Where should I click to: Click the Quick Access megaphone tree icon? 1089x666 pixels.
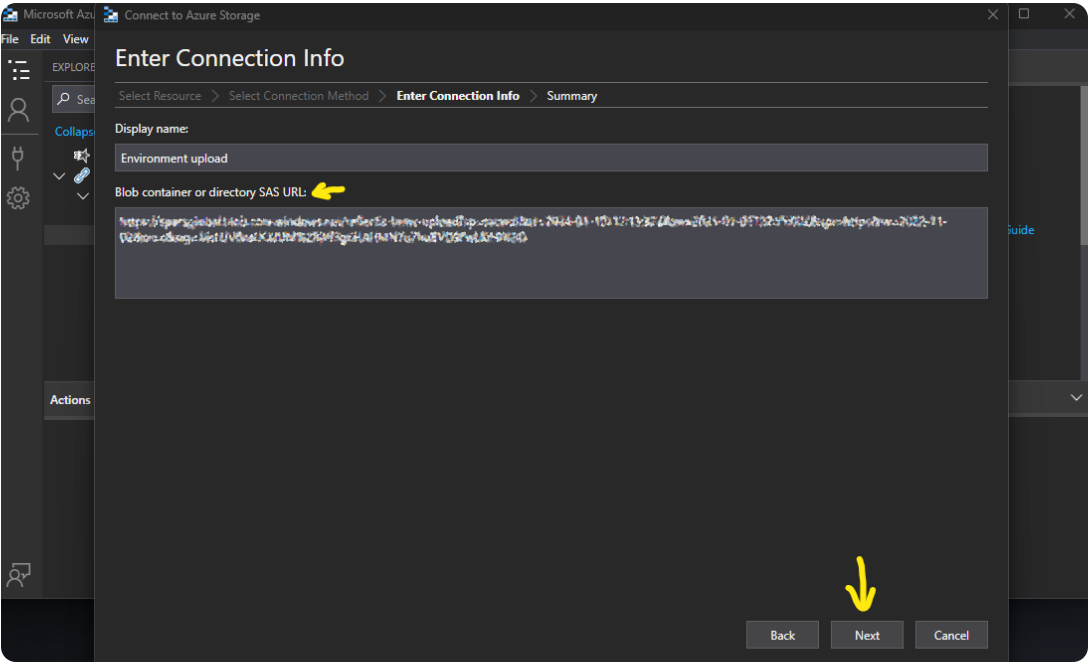coord(82,156)
